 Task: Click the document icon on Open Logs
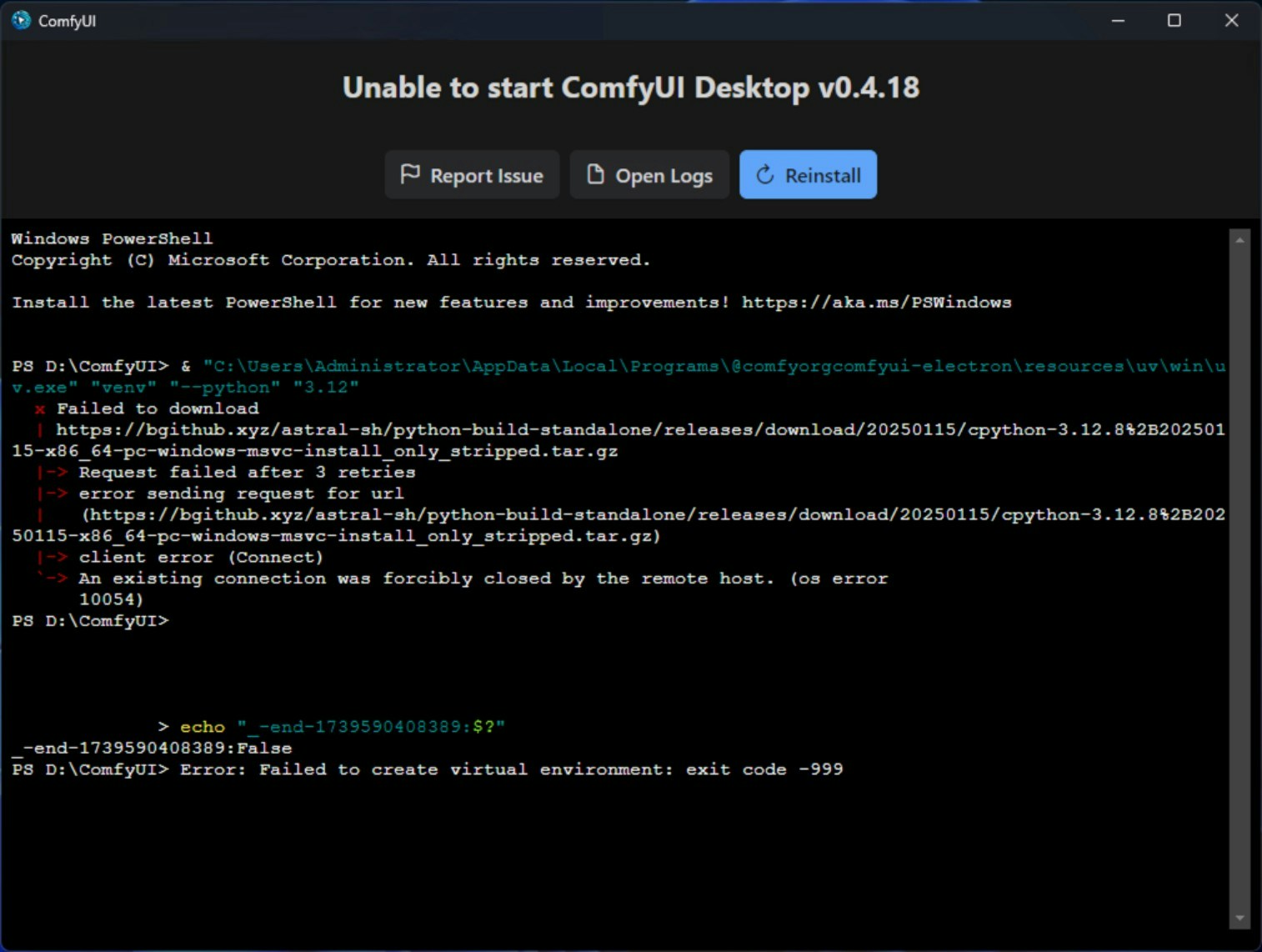tap(594, 174)
